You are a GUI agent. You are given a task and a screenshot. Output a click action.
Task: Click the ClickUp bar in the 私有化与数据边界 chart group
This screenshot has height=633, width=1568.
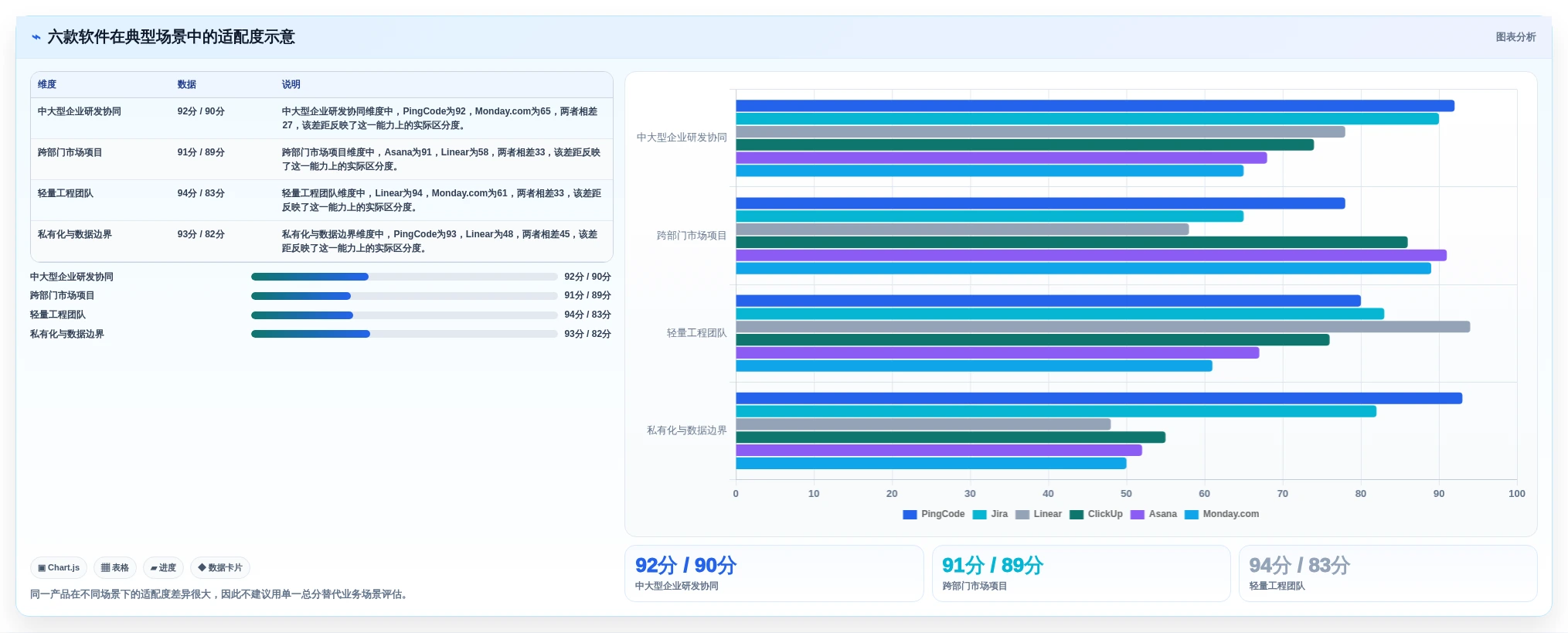(x=951, y=437)
